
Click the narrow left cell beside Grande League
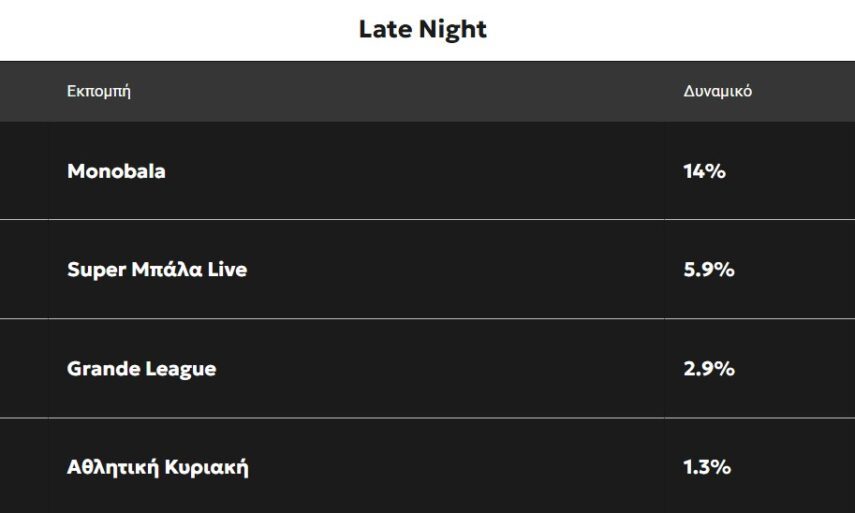pyautogui.click(x=24, y=369)
